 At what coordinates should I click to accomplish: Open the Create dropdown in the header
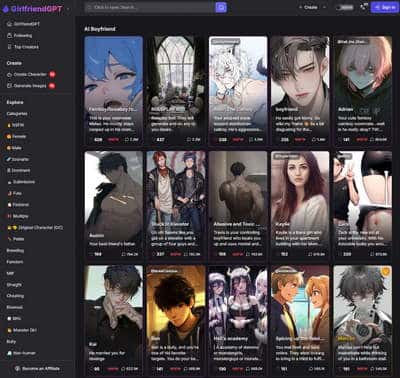(x=312, y=7)
